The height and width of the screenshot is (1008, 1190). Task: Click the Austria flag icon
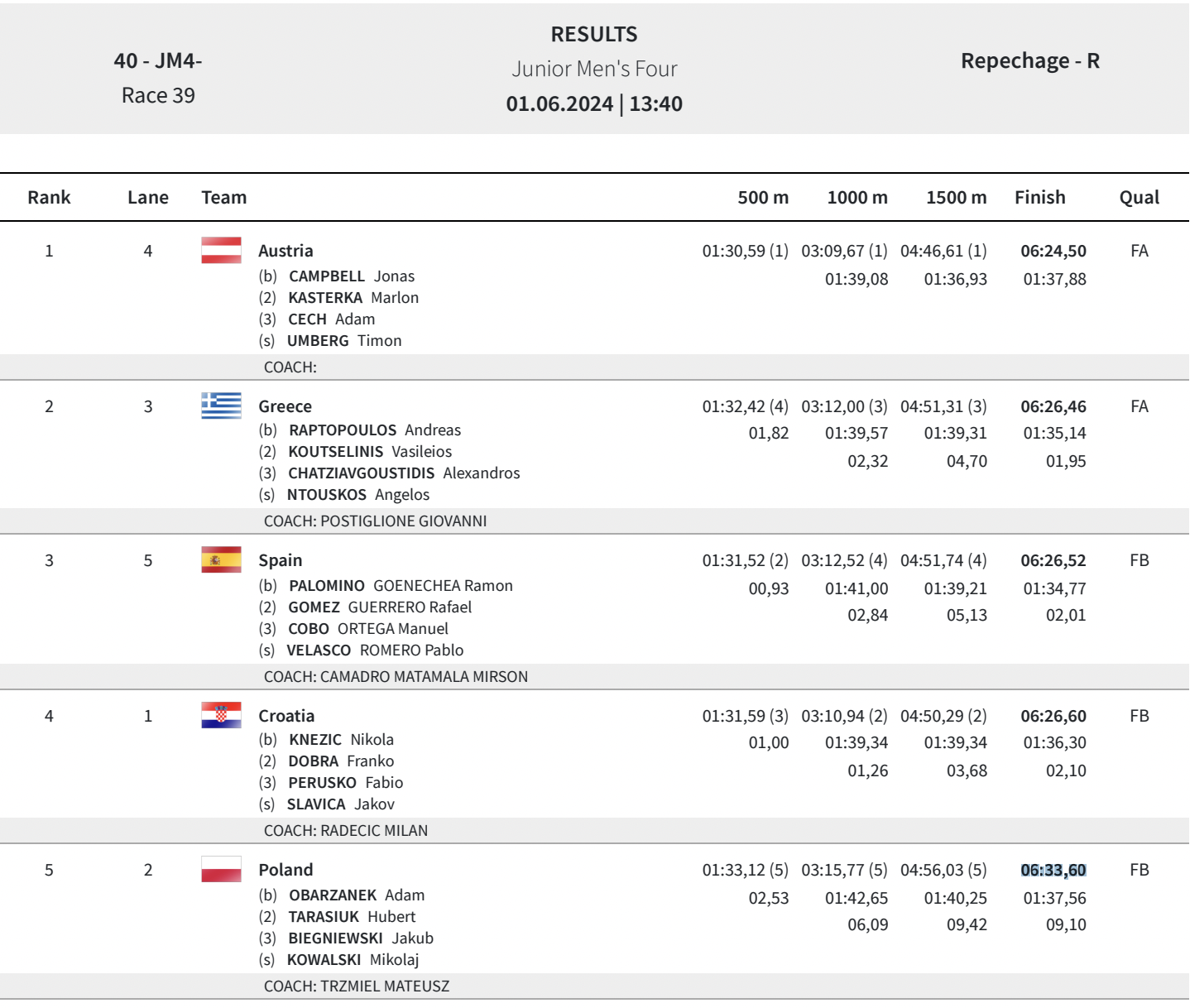click(x=221, y=250)
